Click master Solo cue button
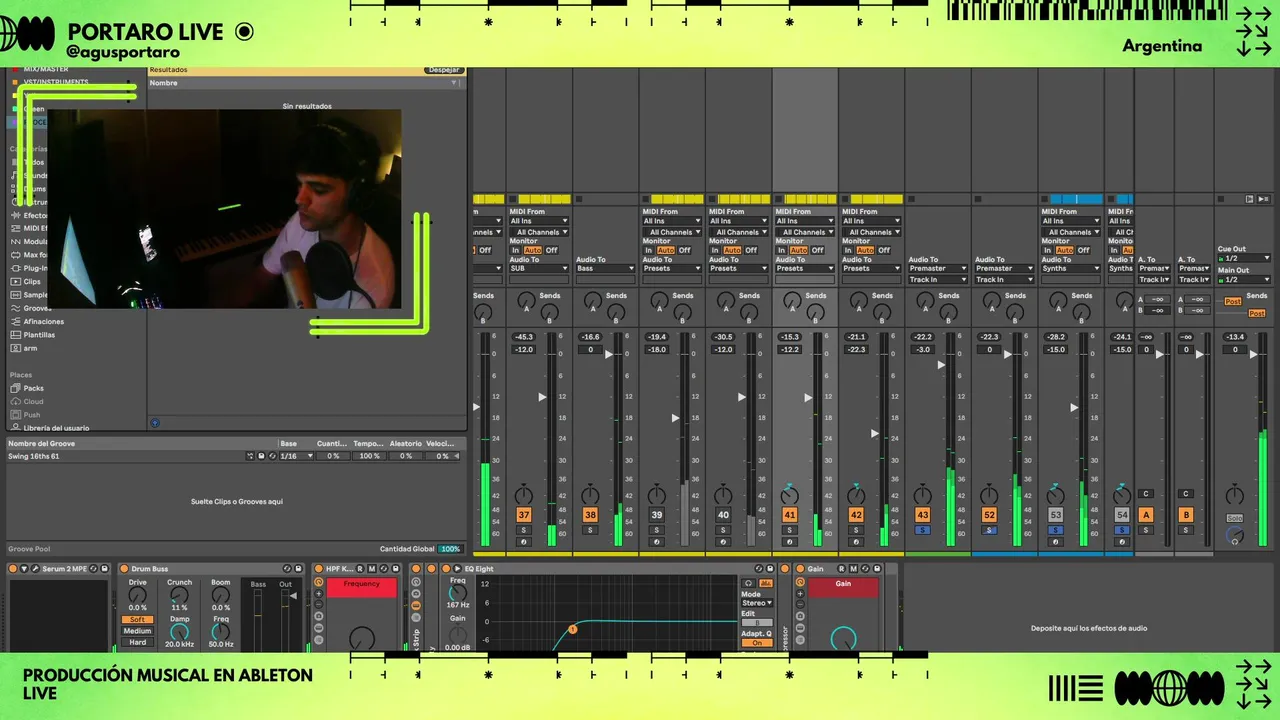 point(1235,517)
